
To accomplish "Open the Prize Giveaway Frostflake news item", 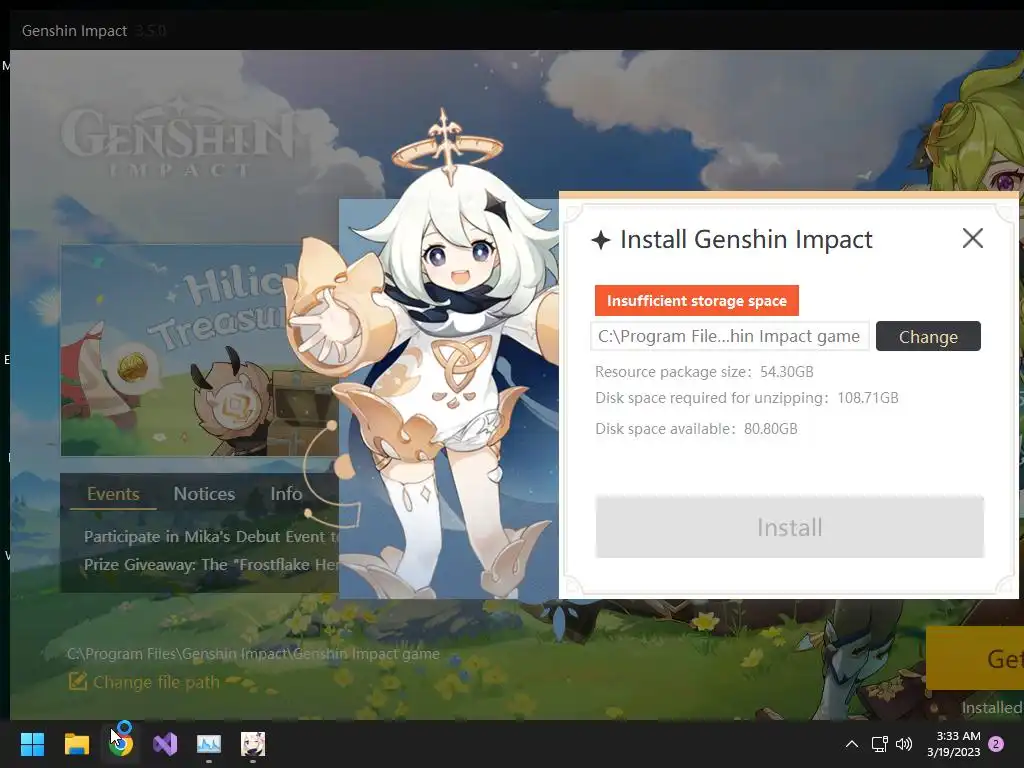I will (212, 565).
